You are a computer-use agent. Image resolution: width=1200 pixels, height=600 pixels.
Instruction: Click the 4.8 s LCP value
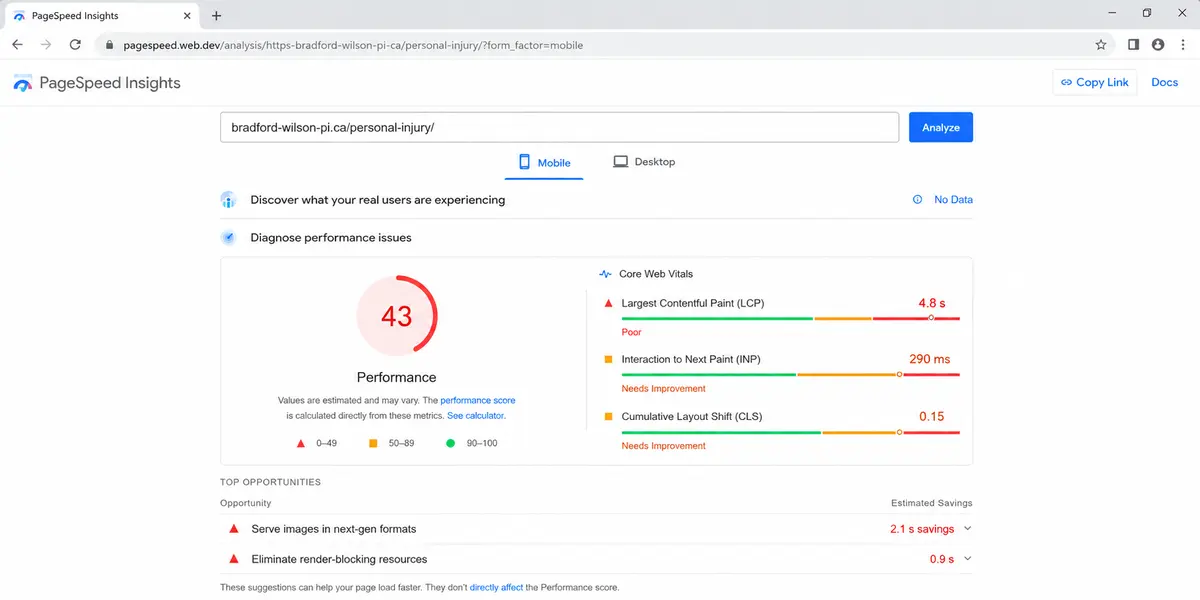click(x=932, y=303)
